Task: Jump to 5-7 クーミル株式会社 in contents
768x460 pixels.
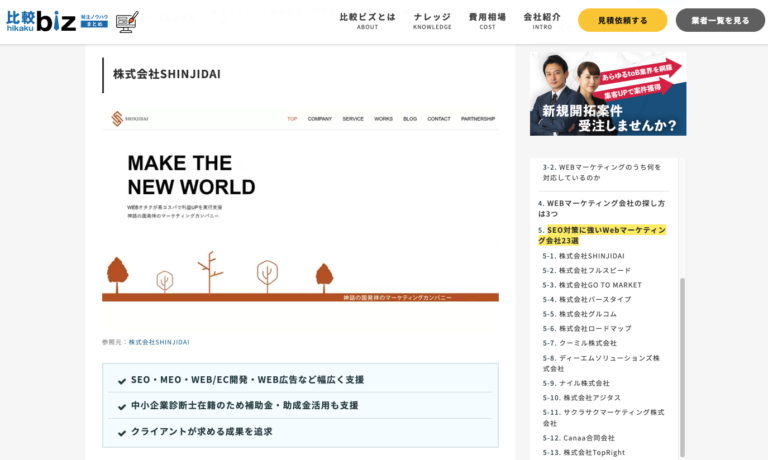Action: pyautogui.click(x=579, y=343)
